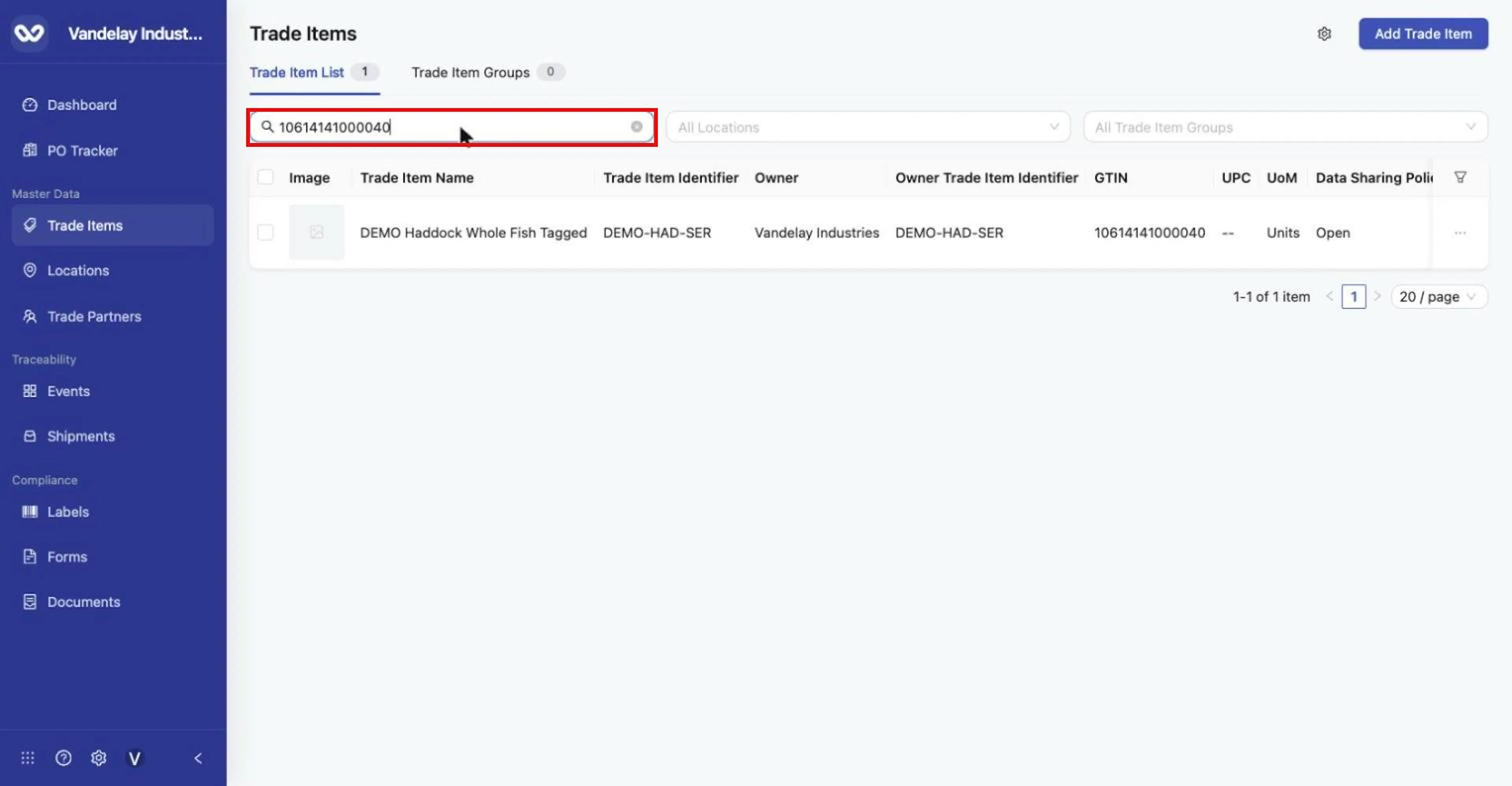This screenshot has height=786, width=1512.
Task: Expand the All Locations dropdown
Action: 867,127
